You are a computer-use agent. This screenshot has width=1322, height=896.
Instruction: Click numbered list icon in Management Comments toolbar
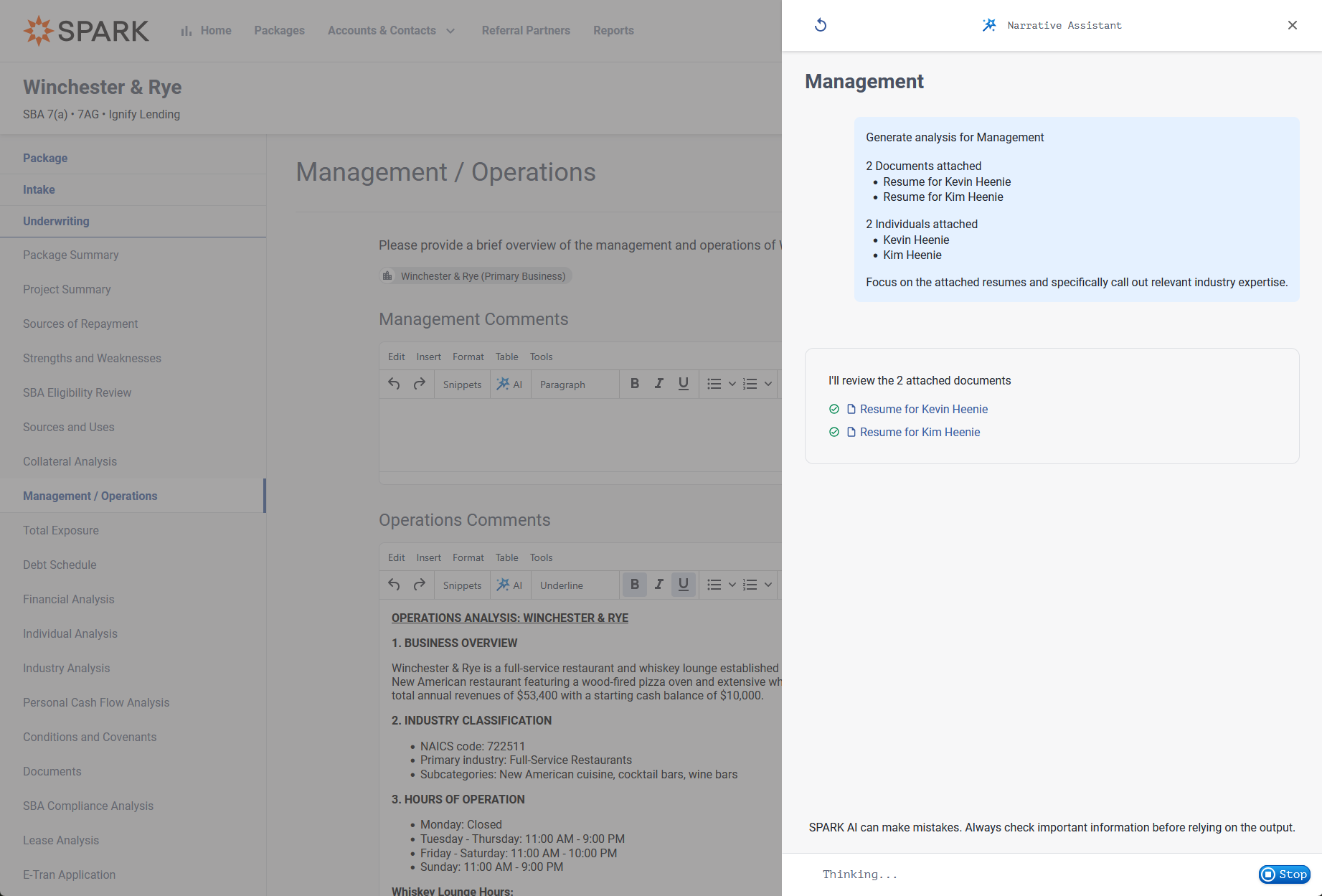(x=750, y=384)
